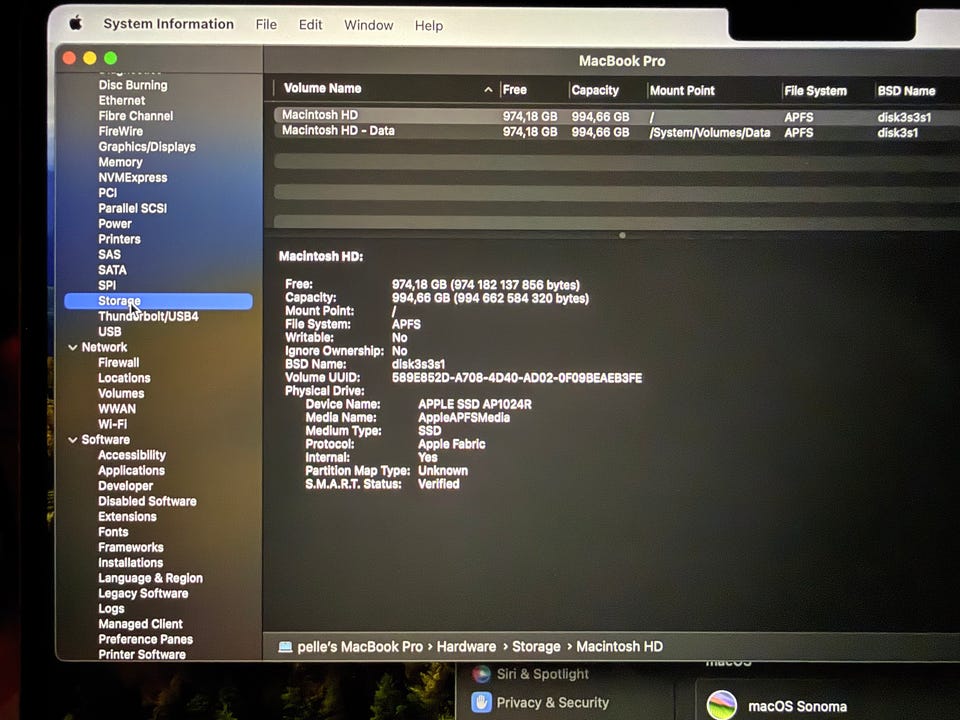
Task: Select Thunderbolt/USB4 in sidebar
Action: pyautogui.click(x=148, y=316)
